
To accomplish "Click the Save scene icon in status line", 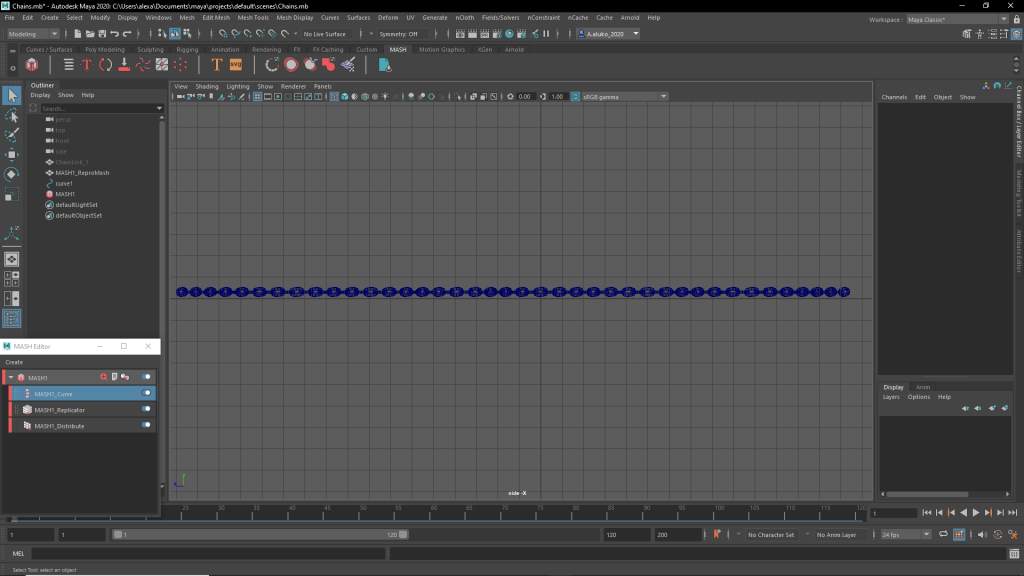I will [100, 34].
